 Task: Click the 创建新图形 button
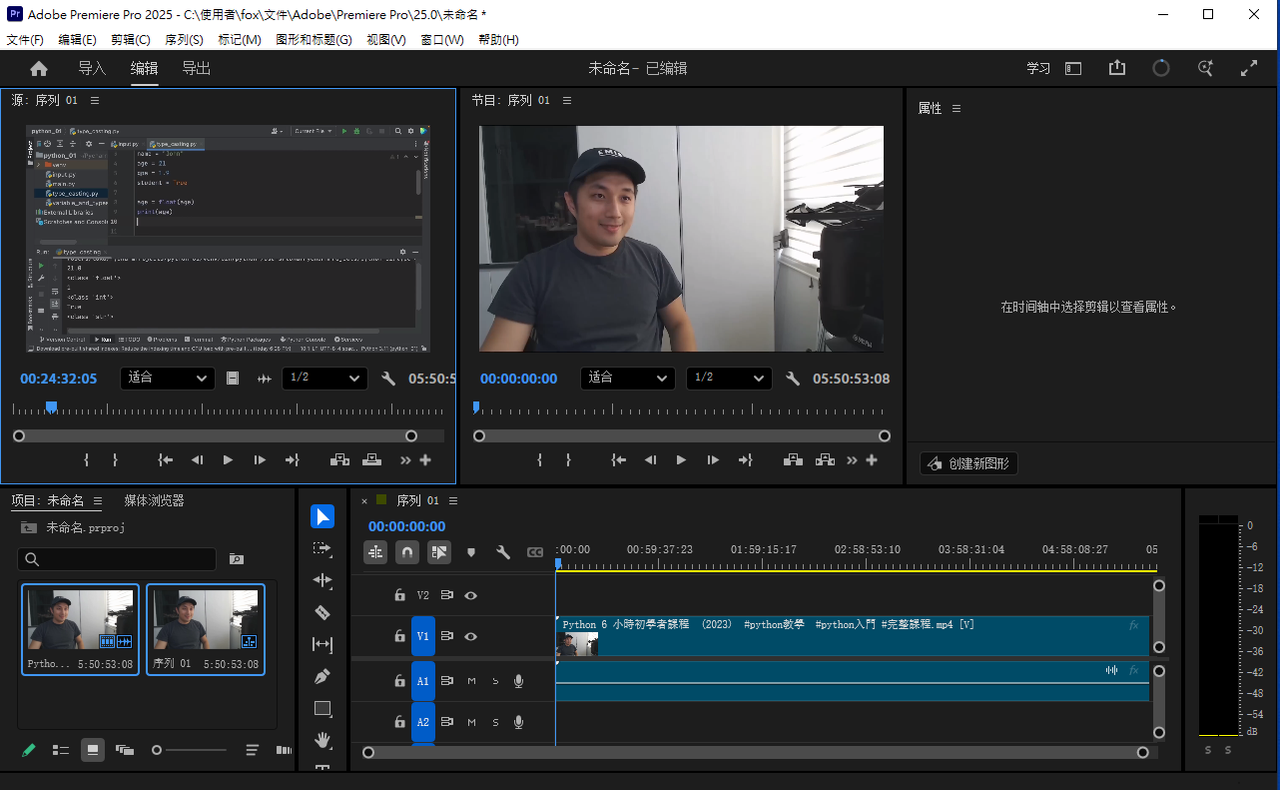pos(968,463)
